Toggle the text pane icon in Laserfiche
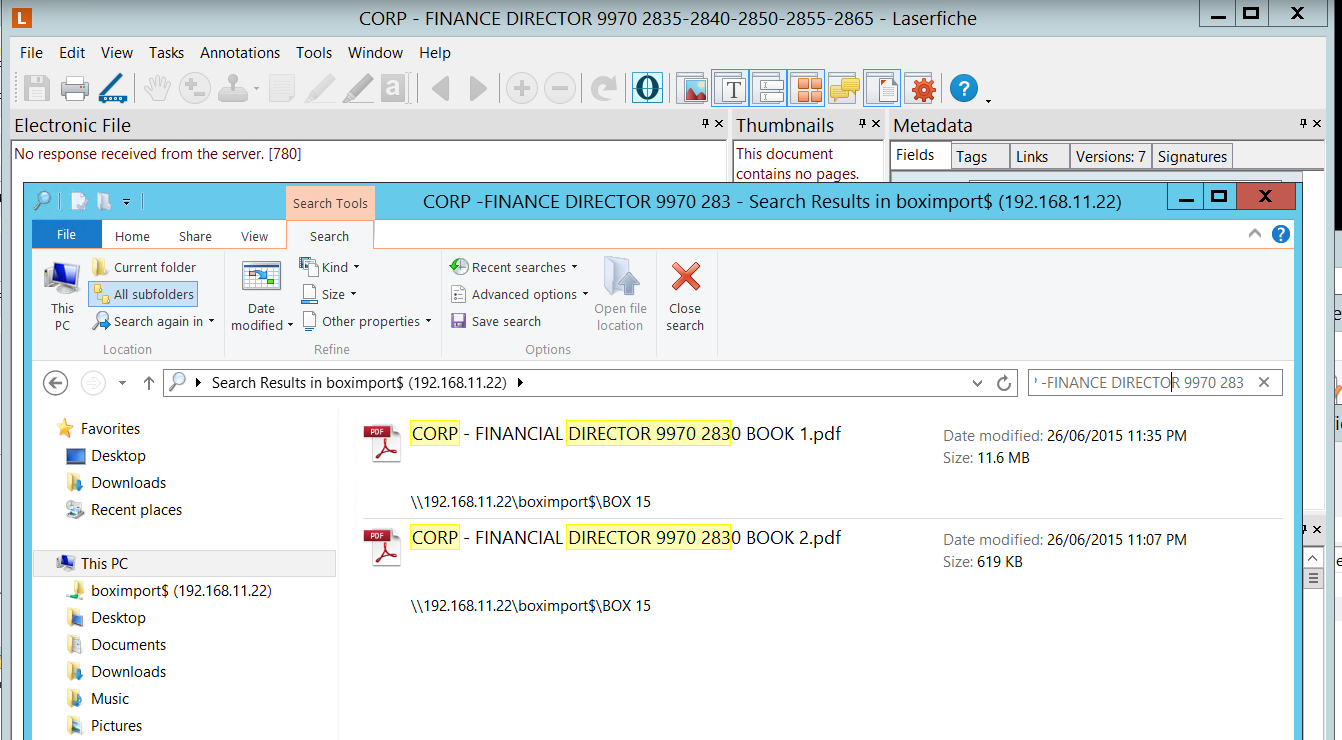Viewport: 1342px width, 740px height. (x=730, y=89)
